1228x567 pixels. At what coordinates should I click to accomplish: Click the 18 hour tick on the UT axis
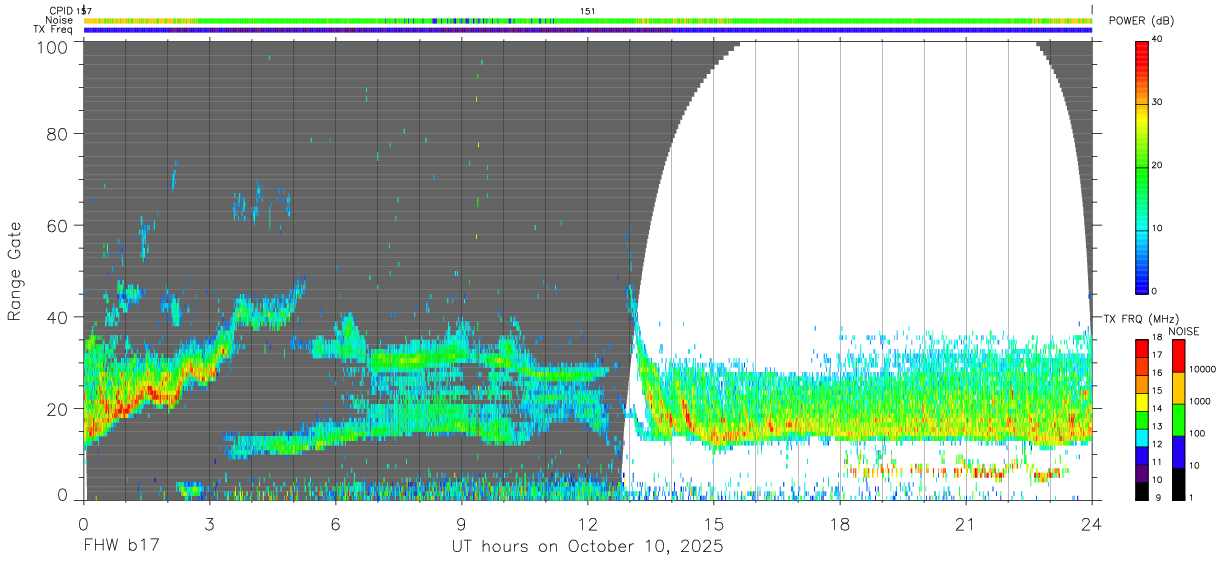point(839,523)
